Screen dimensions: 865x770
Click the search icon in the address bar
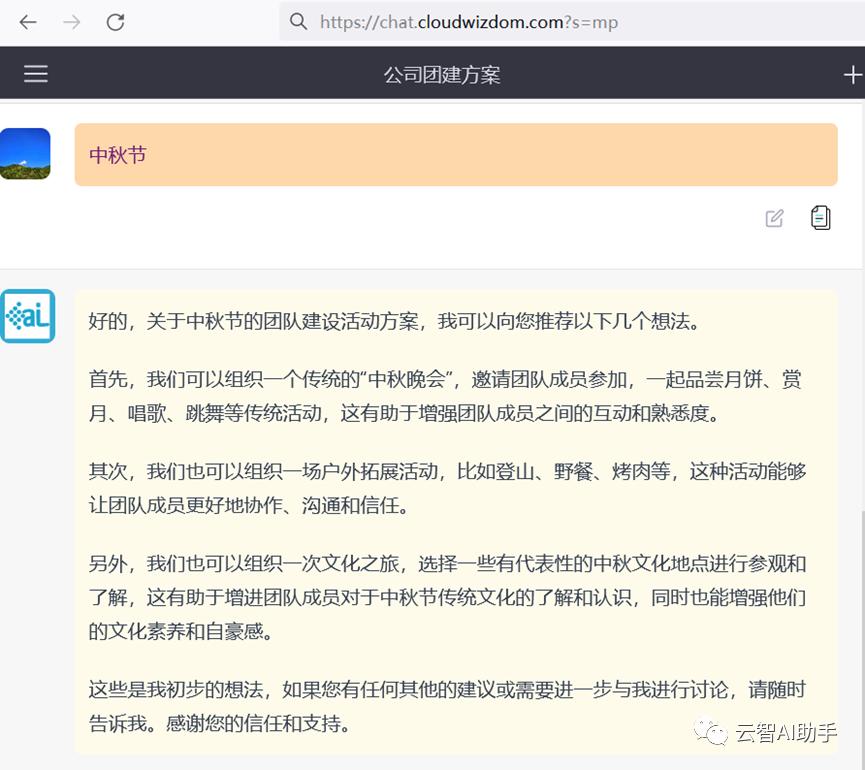pos(298,21)
